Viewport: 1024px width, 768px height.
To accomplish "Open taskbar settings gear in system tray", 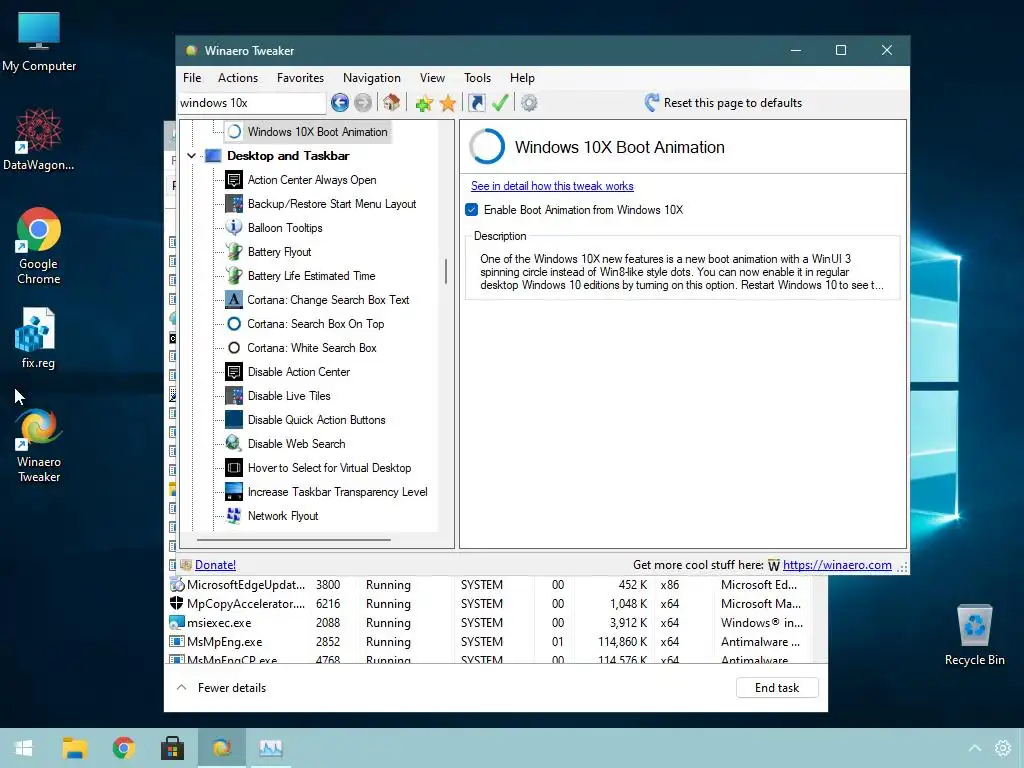I will 1002,748.
